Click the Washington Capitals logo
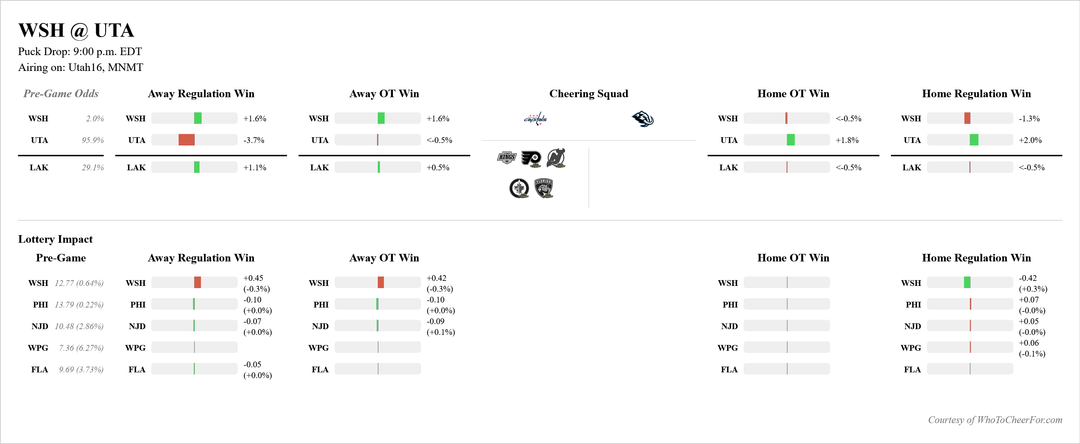Viewport: 1080px width, 444px height. [x=536, y=119]
